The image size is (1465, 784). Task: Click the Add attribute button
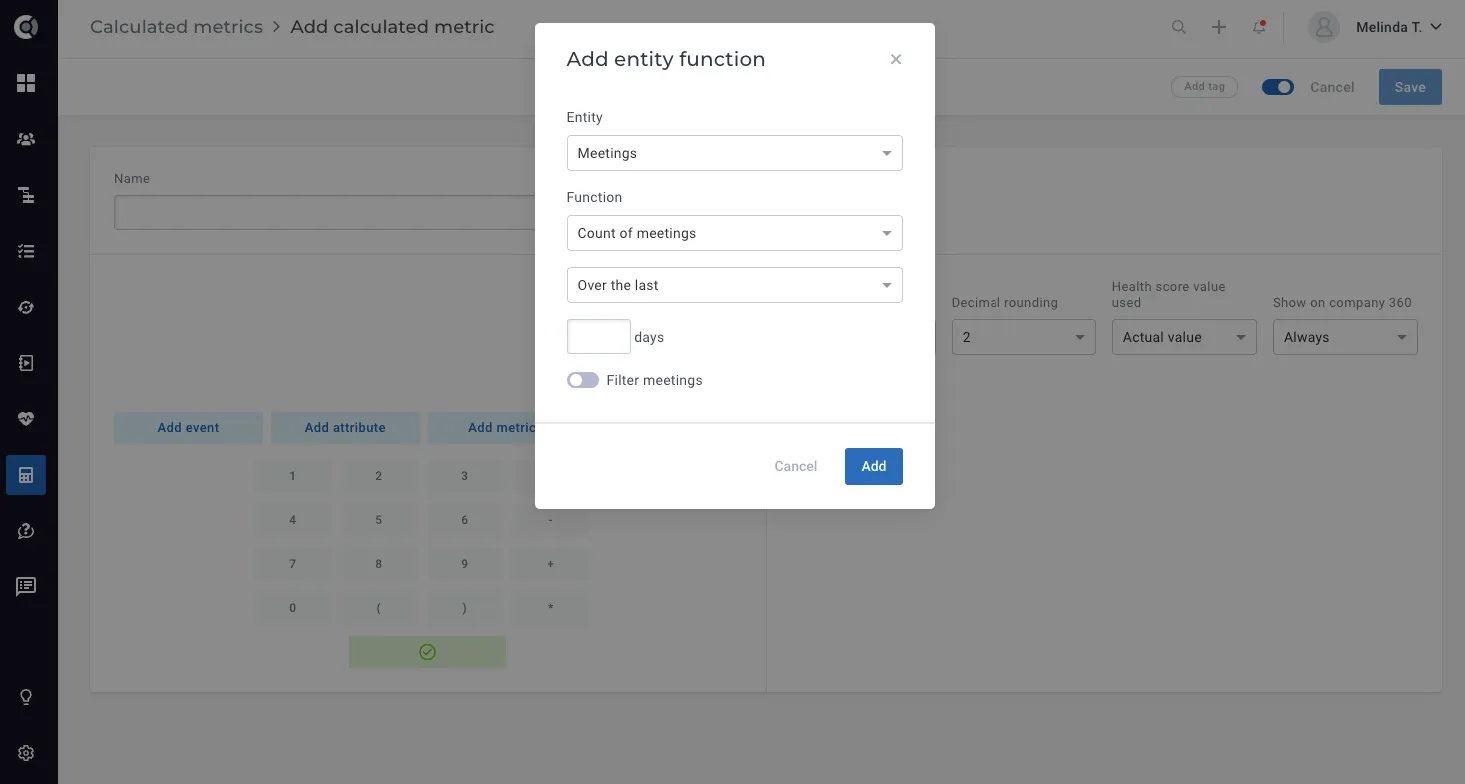(x=345, y=427)
